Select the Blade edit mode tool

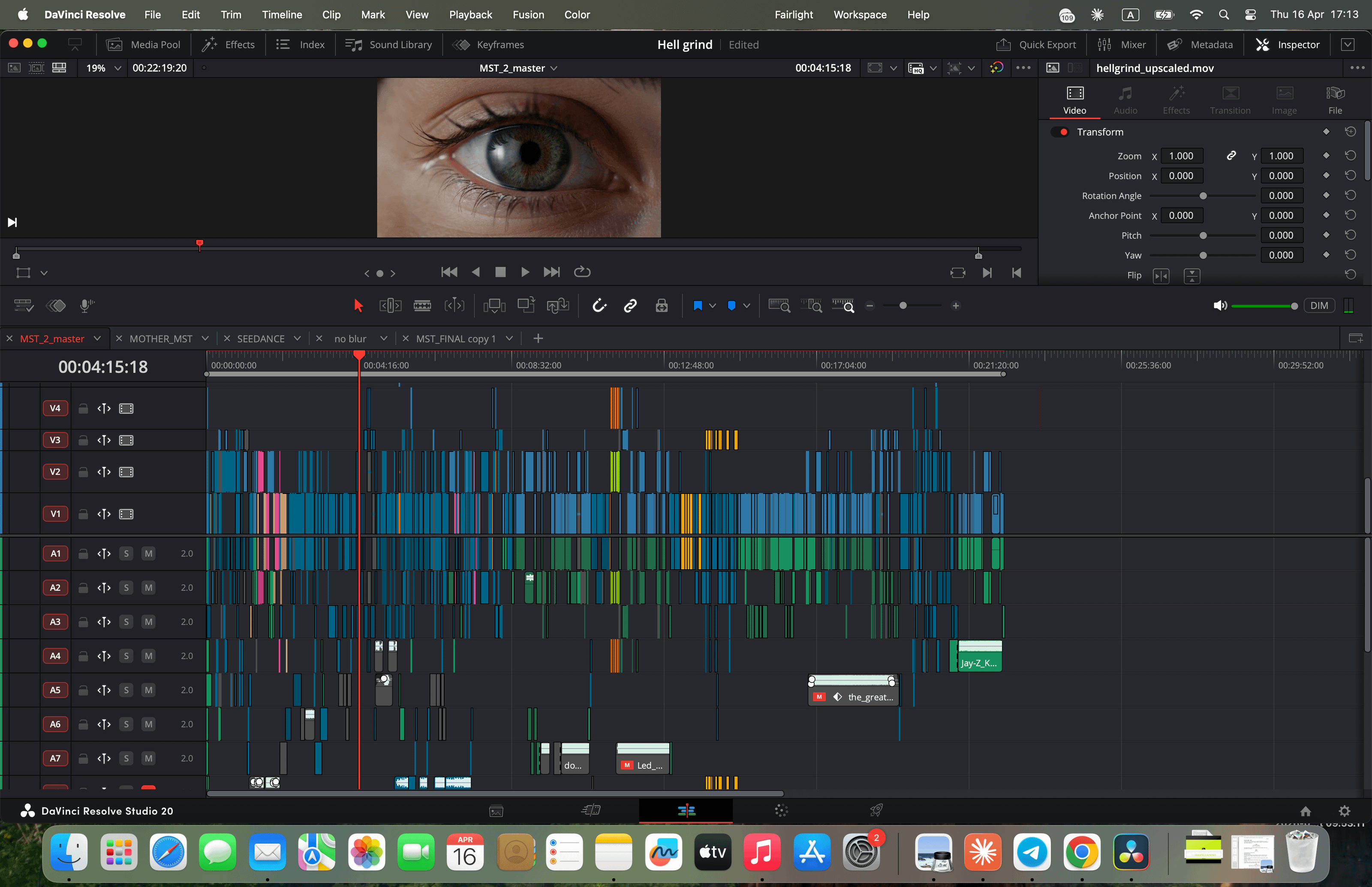pos(421,306)
